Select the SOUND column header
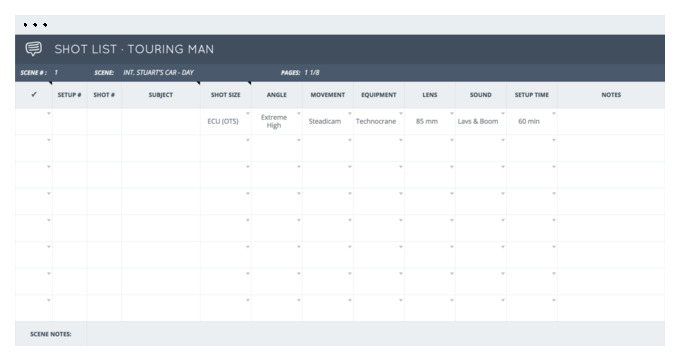This screenshot has width=680, height=361. [481, 95]
